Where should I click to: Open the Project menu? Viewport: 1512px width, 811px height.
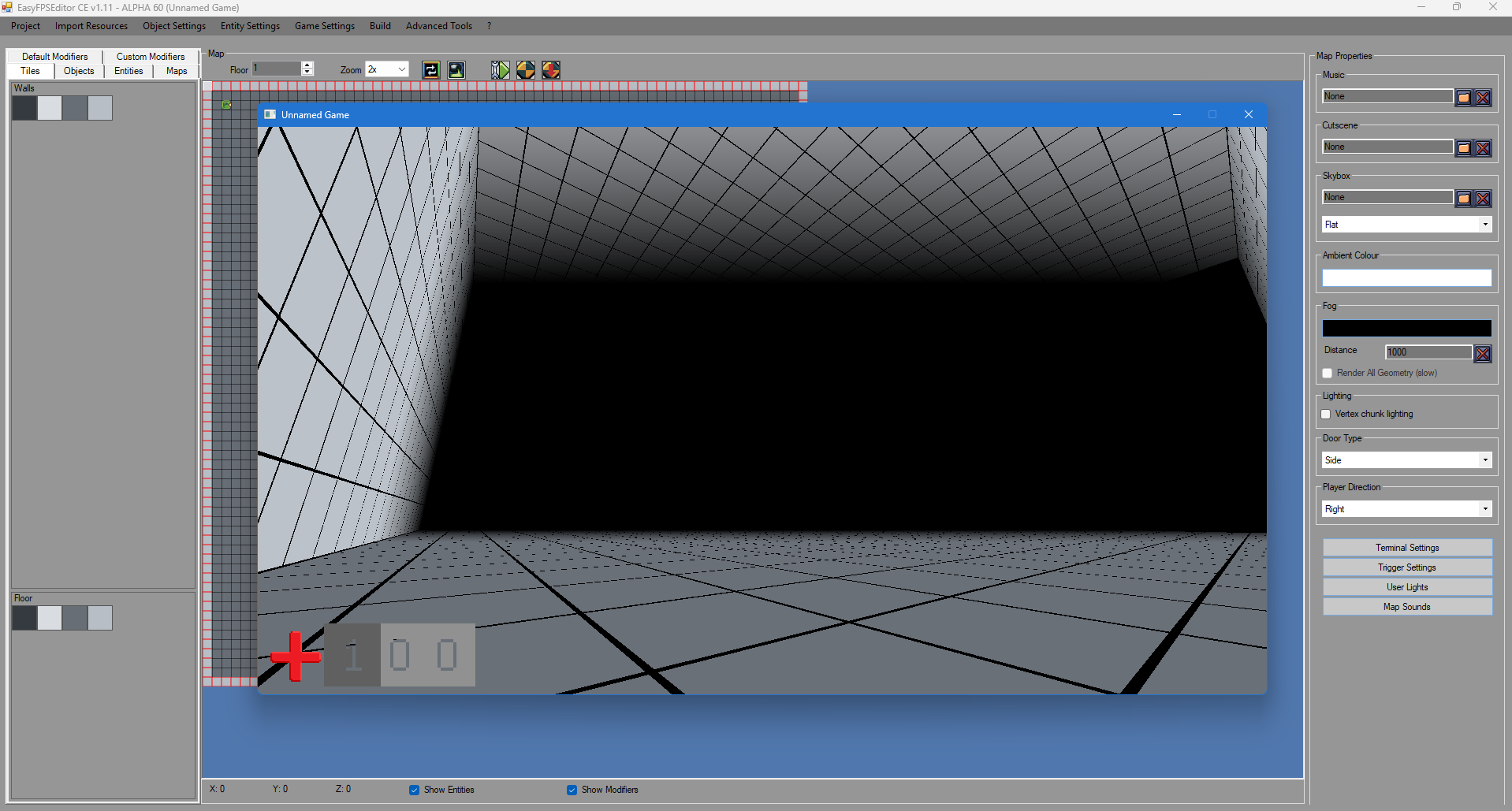[25, 26]
